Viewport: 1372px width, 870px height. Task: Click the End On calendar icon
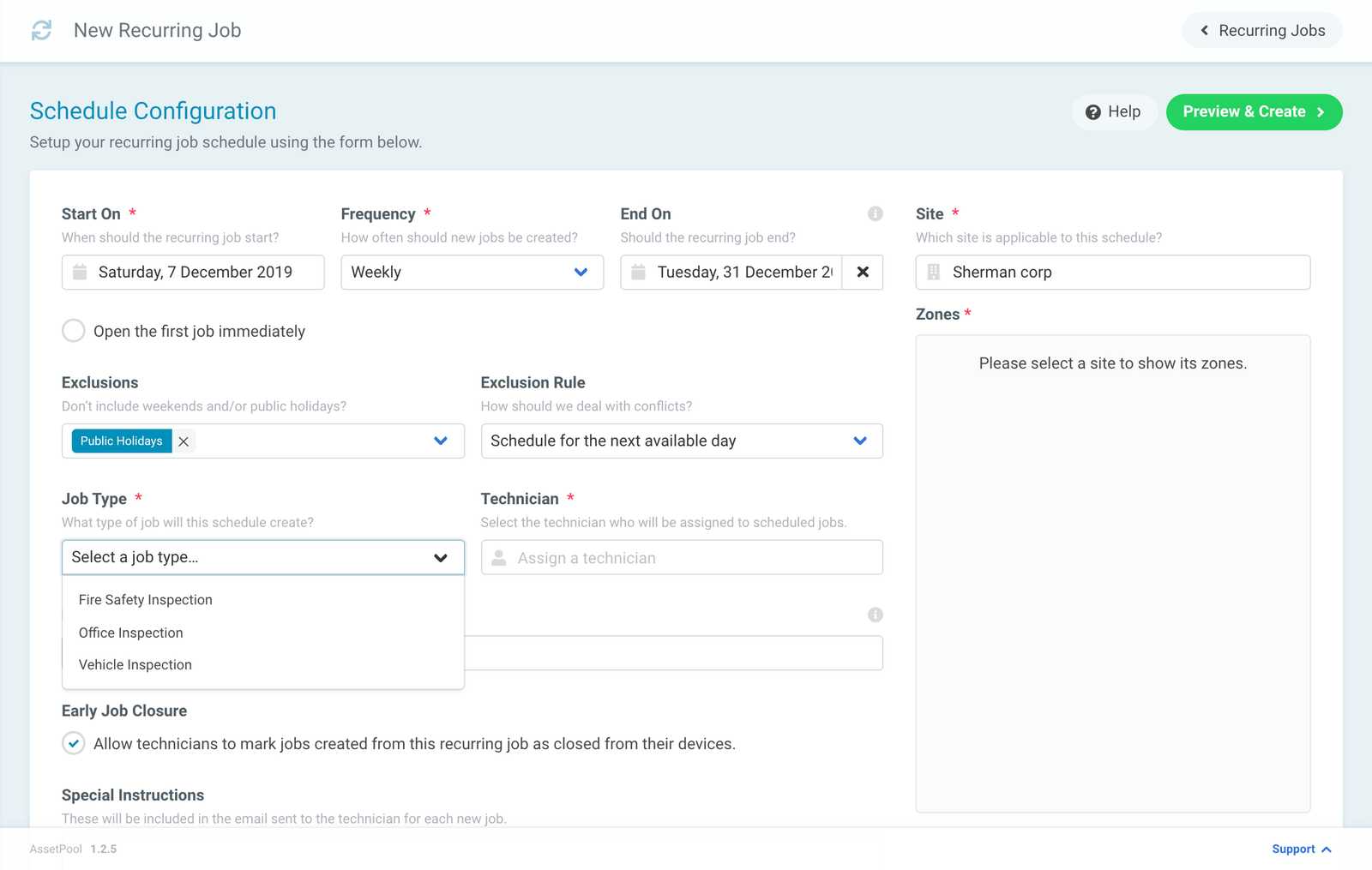point(638,272)
